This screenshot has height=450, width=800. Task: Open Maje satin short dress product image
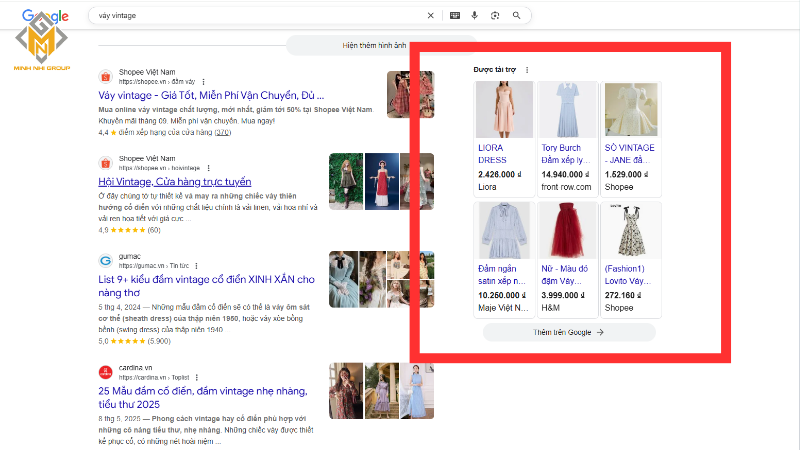tap(504, 231)
